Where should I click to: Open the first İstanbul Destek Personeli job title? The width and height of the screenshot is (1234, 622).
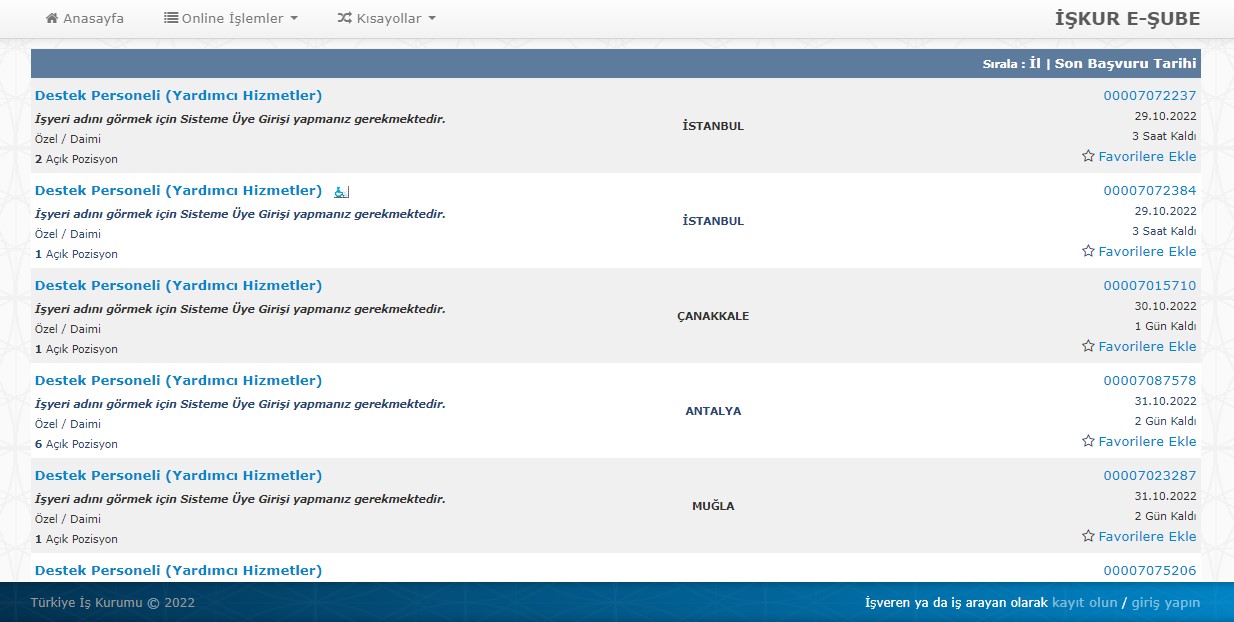[x=178, y=96]
